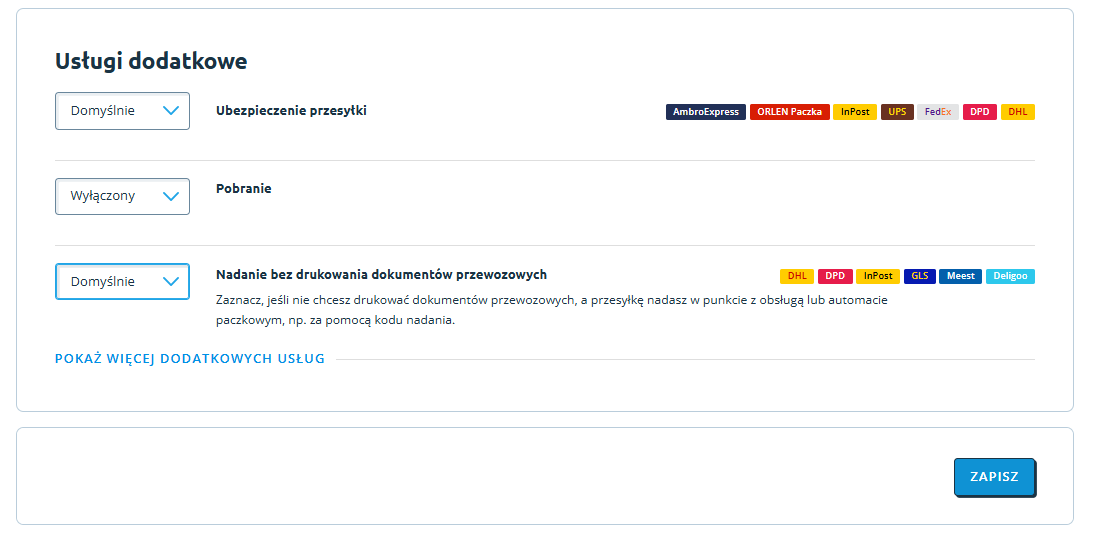Click the UPS carrier badge
The height and width of the screenshot is (540, 1099).
coord(897,112)
